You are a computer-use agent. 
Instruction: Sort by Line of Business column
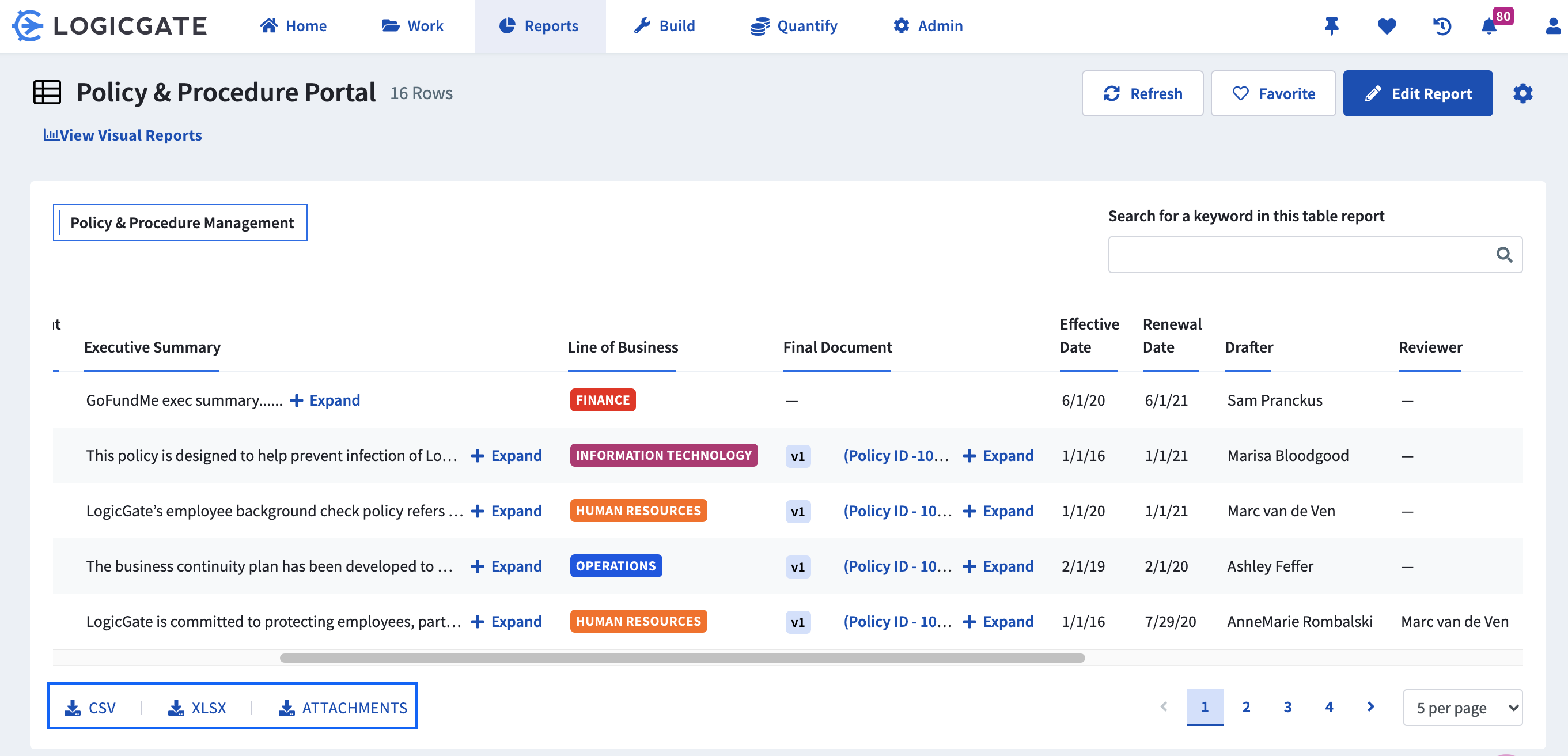point(623,347)
